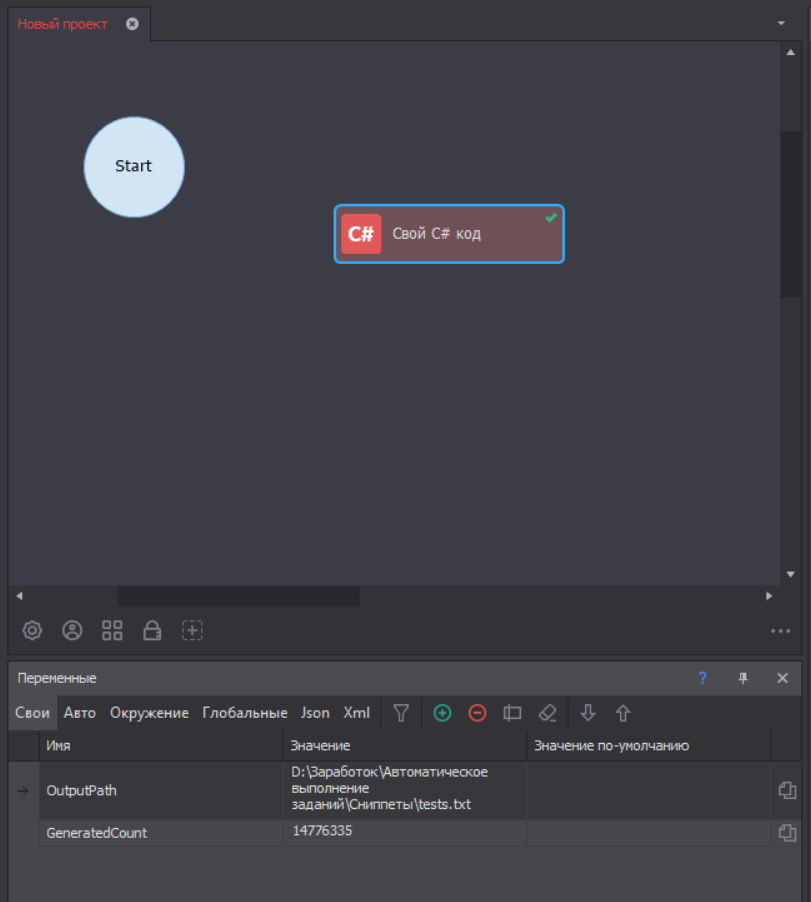Remove variable with red minus icon

pyautogui.click(x=477, y=713)
